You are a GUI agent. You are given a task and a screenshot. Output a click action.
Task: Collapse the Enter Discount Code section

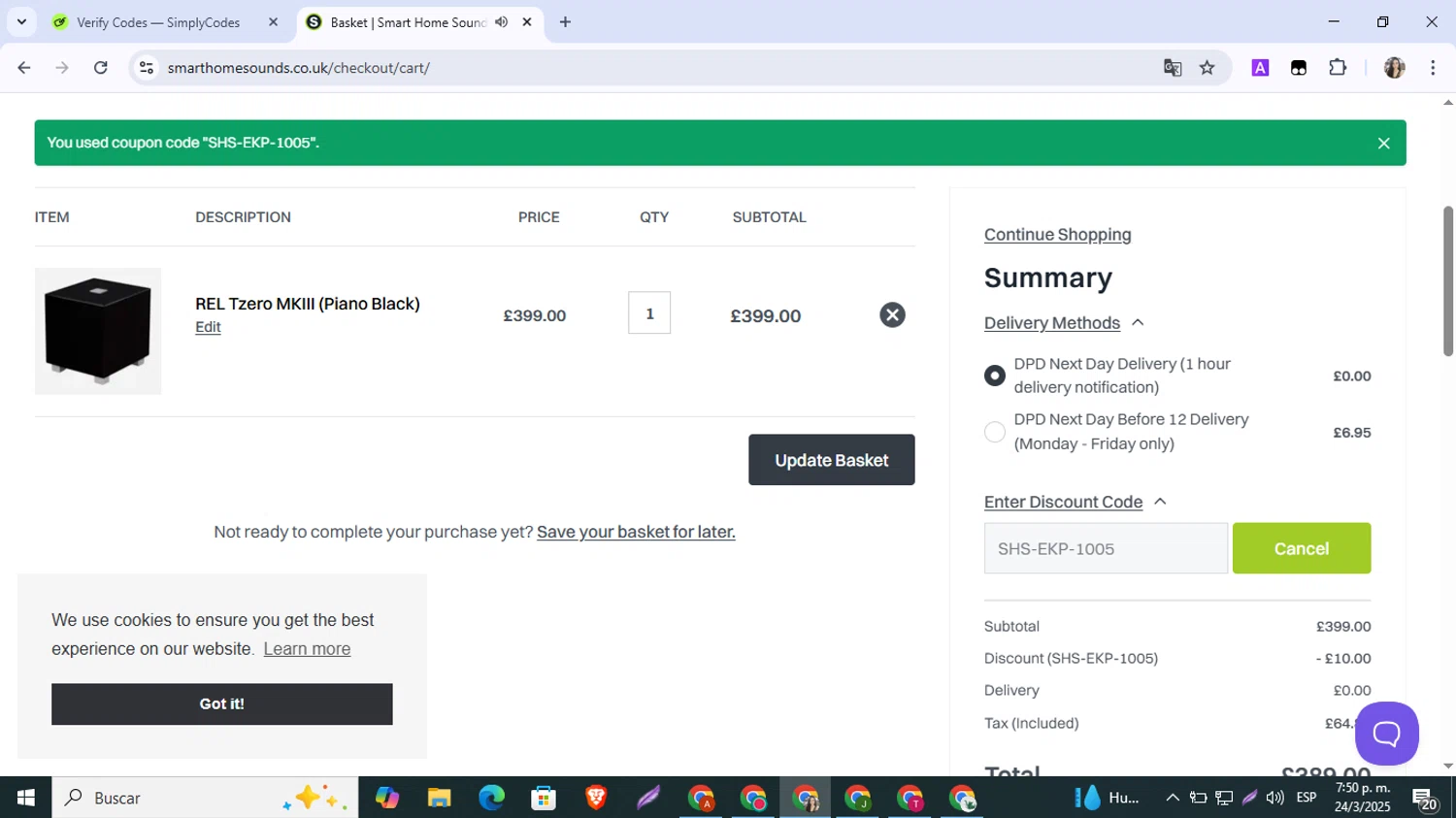(1075, 502)
